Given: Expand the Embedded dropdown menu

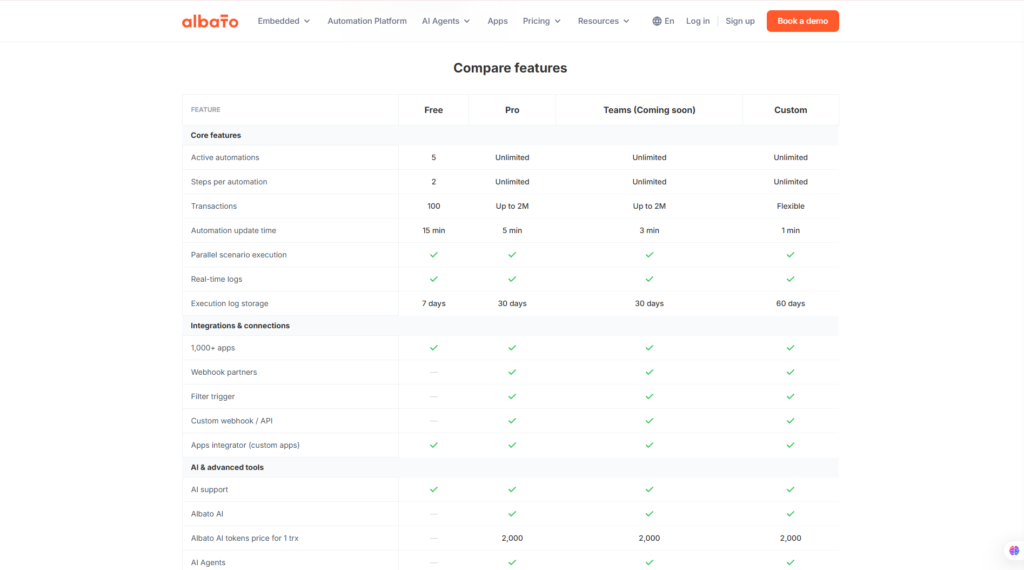Looking at the screenshot, I should 283,21.
